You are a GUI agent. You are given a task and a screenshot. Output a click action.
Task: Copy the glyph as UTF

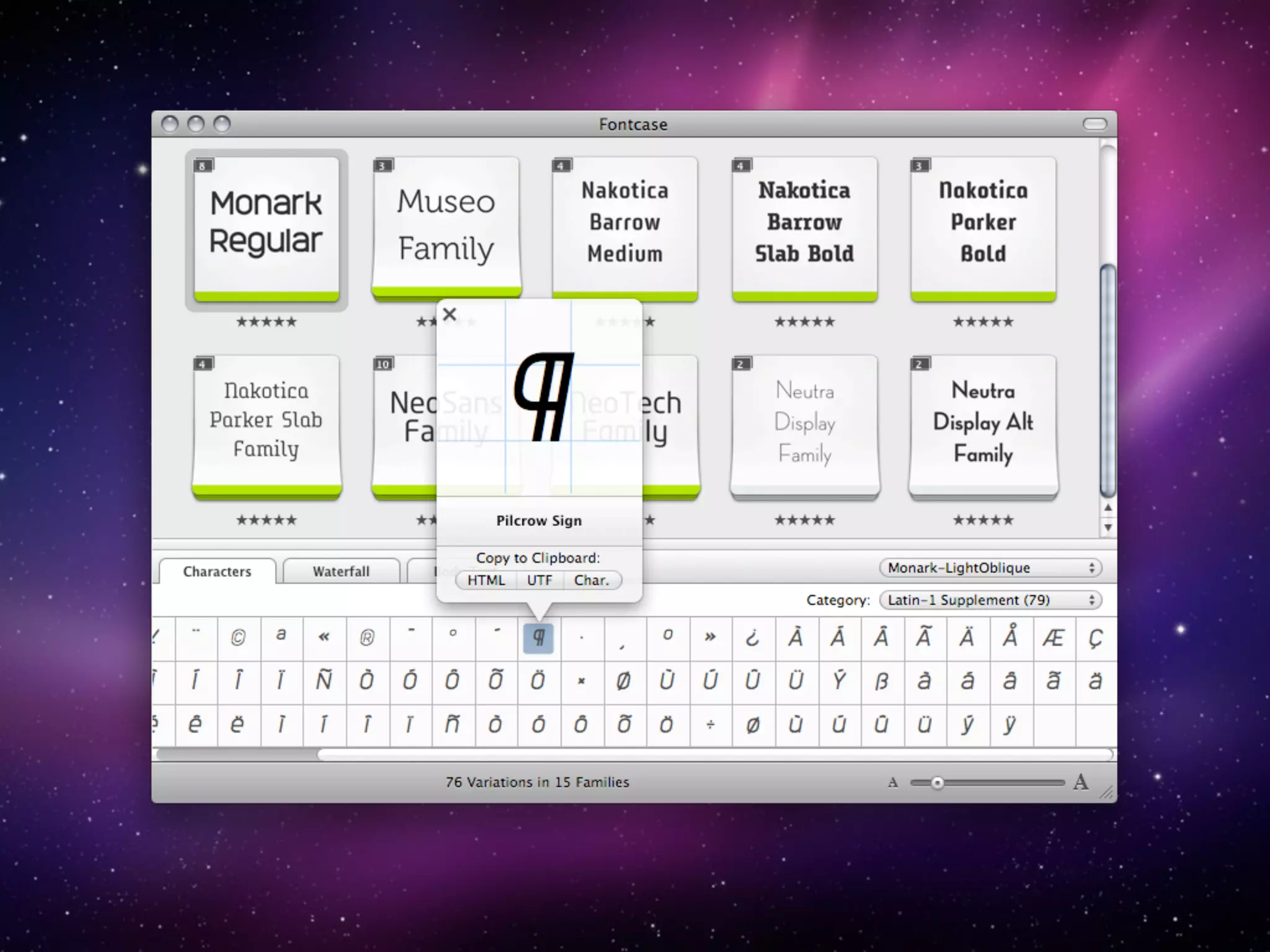tap(539, 580)
